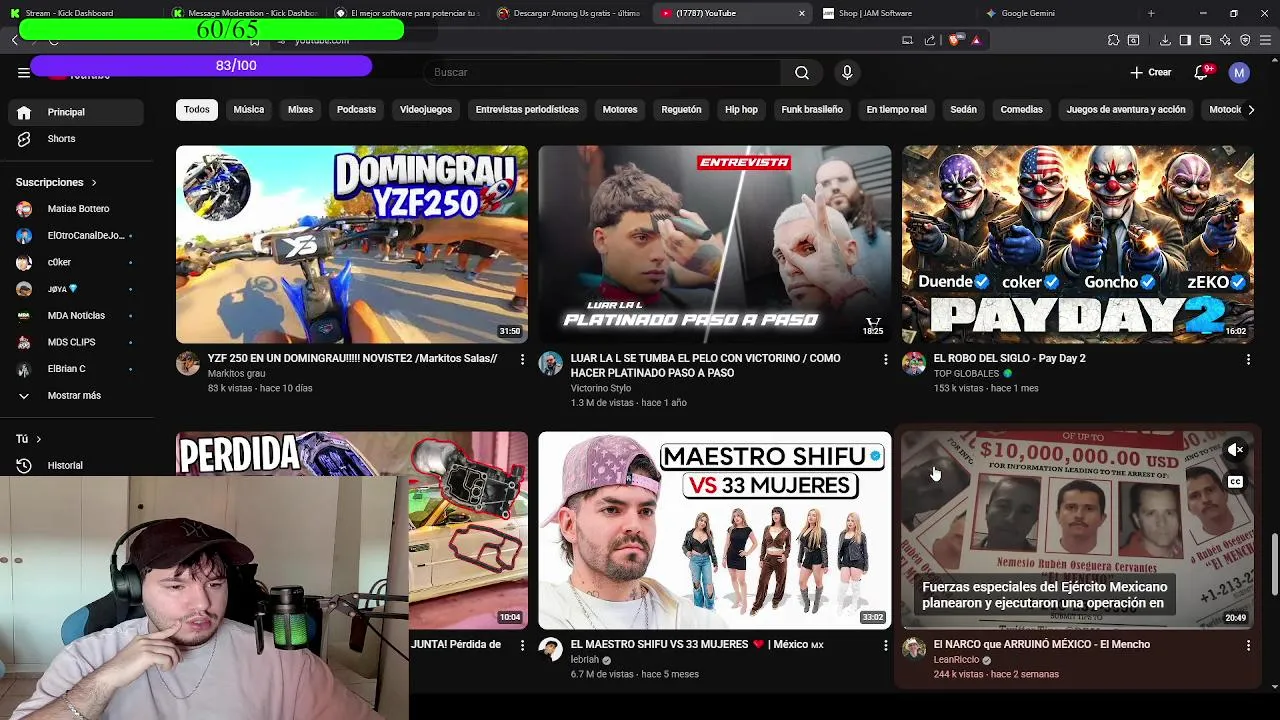
Task: Toggle captions on El Mencho preview
Action: [1236, 482]
